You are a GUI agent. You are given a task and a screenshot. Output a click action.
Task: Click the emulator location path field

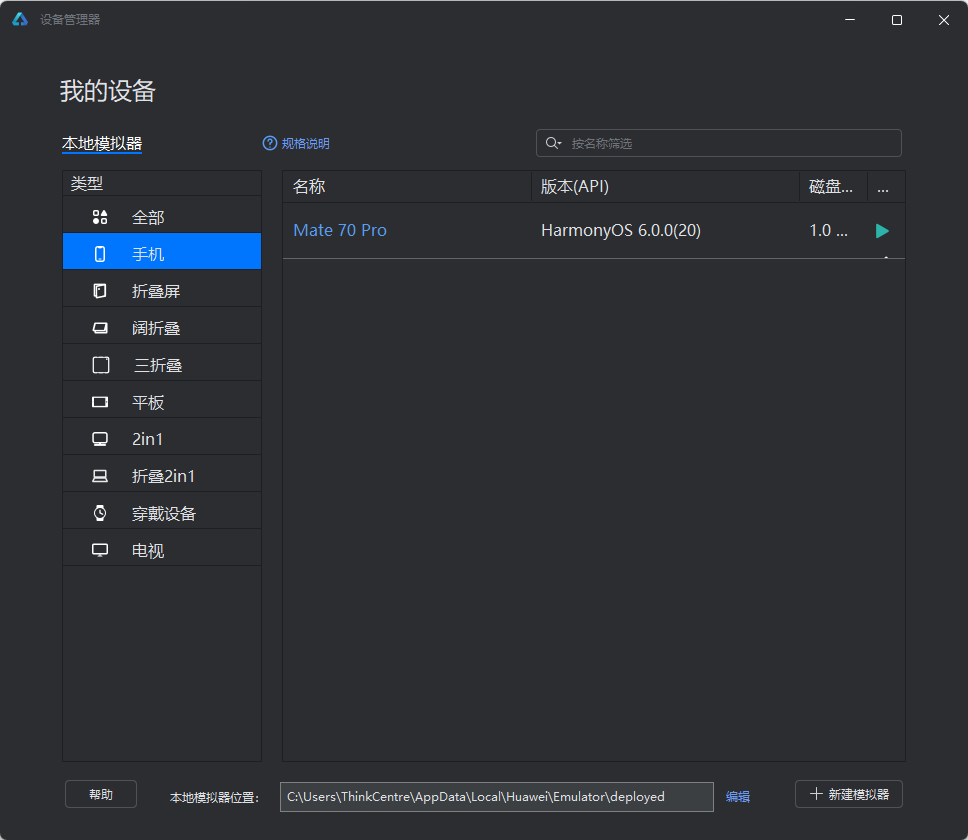496,797
